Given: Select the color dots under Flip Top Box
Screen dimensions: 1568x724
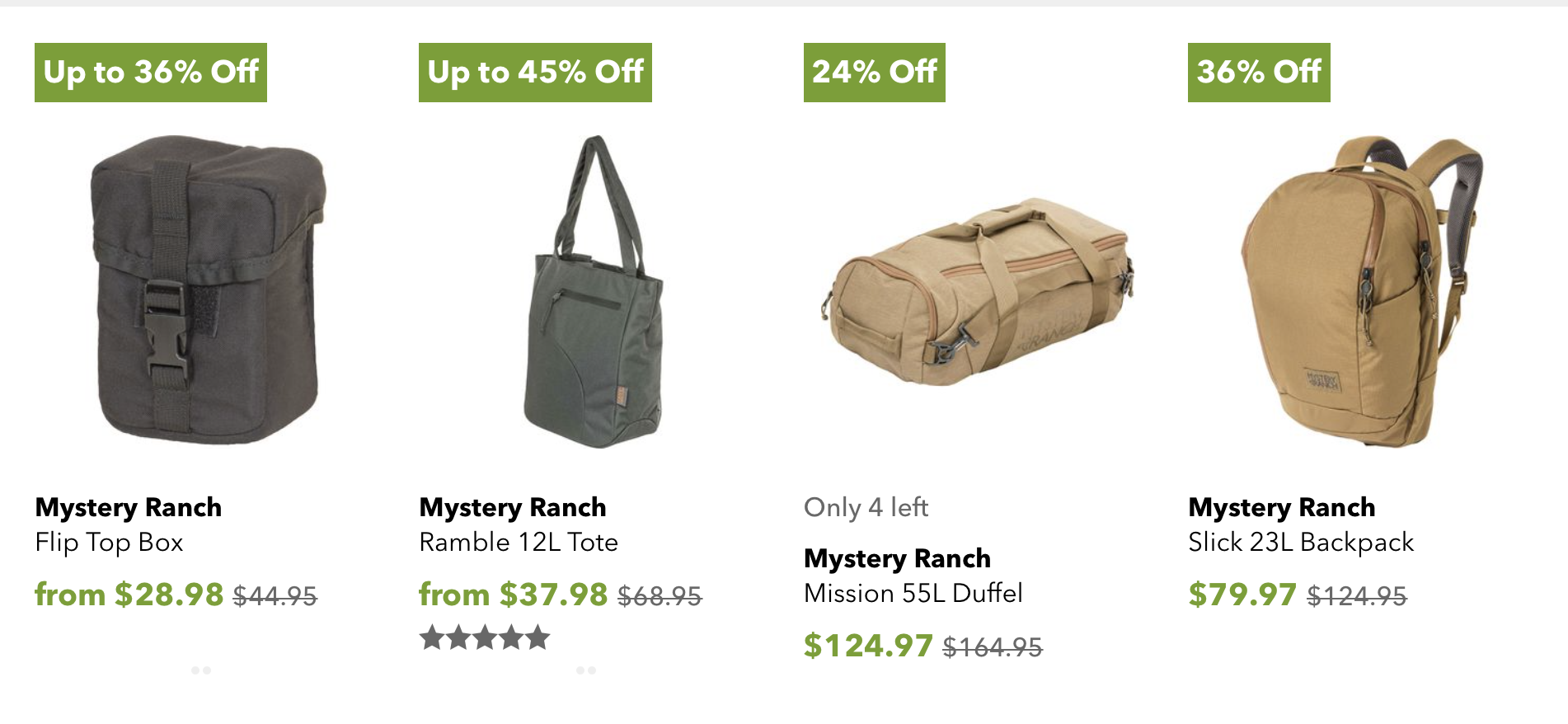Looking at the screenshot, I should 201,670.
